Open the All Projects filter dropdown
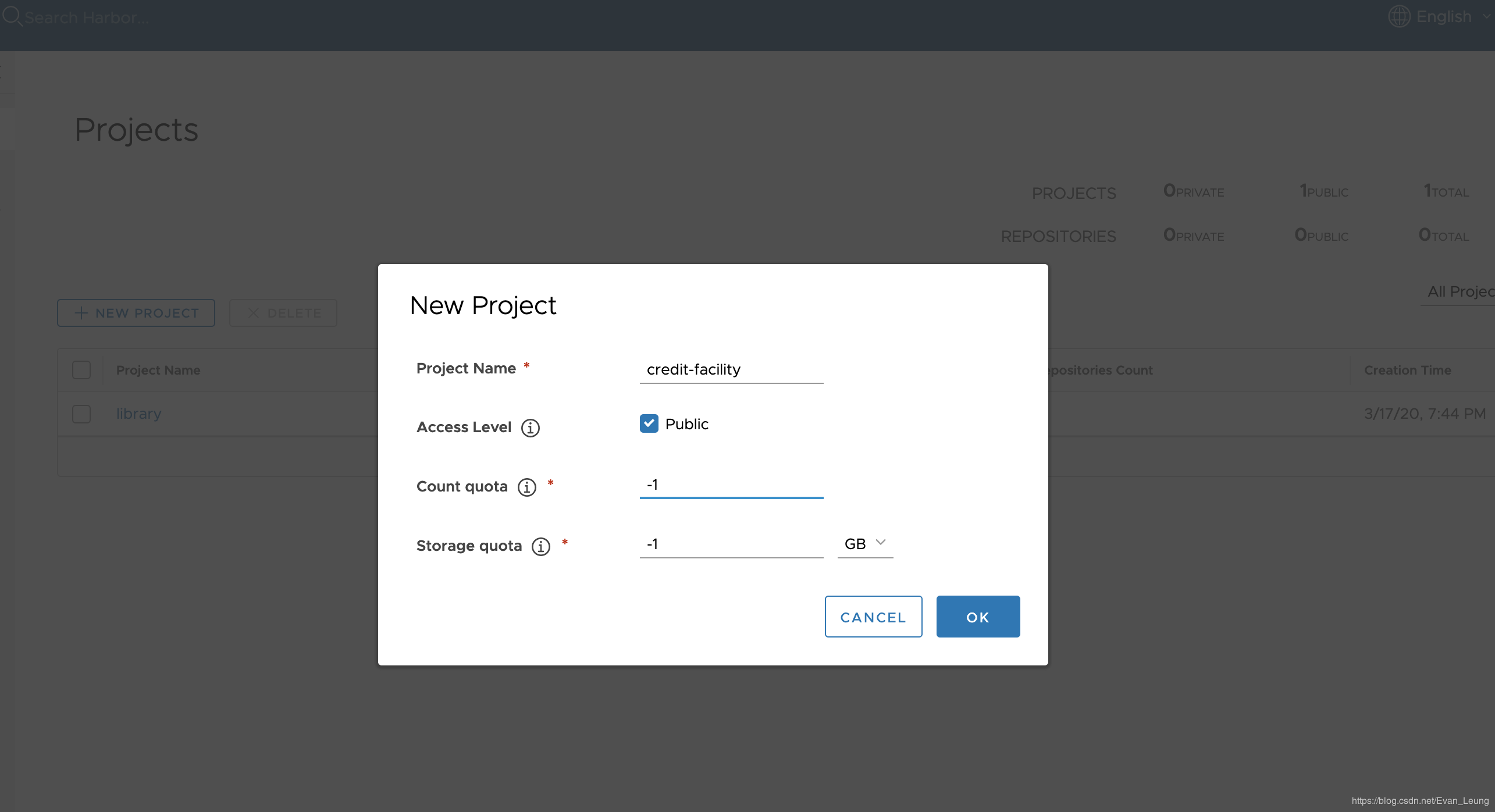The height and width of the screenshot is (812, 1495). pos(1460,291)
